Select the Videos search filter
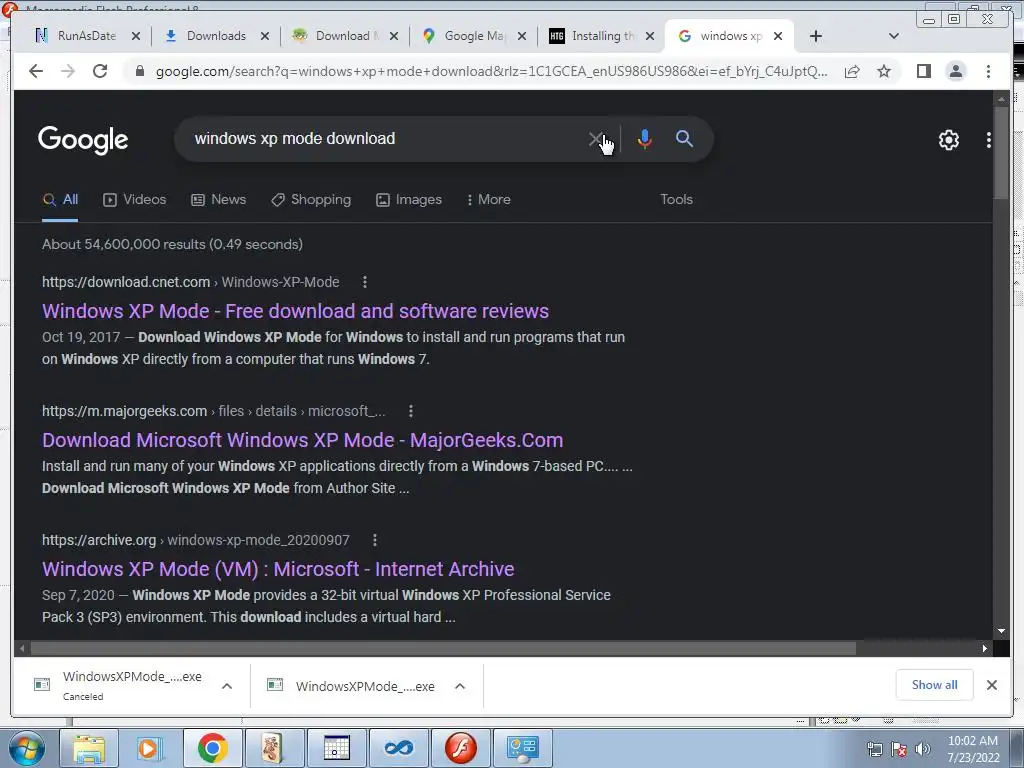The width and height of the screenshot is (1024, 768). click(x=135, y=200)
